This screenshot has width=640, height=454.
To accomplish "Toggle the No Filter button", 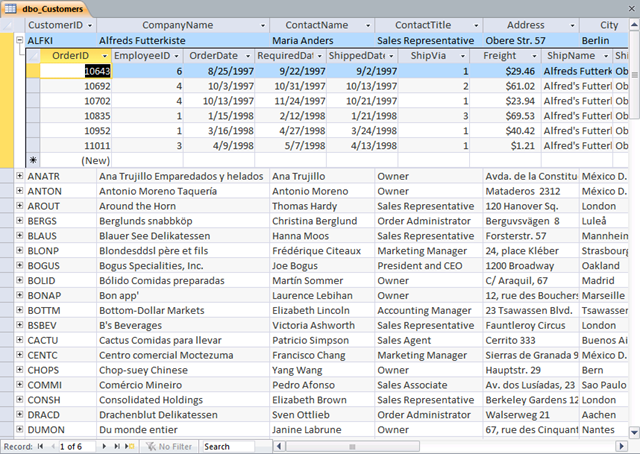I will 168,446.
